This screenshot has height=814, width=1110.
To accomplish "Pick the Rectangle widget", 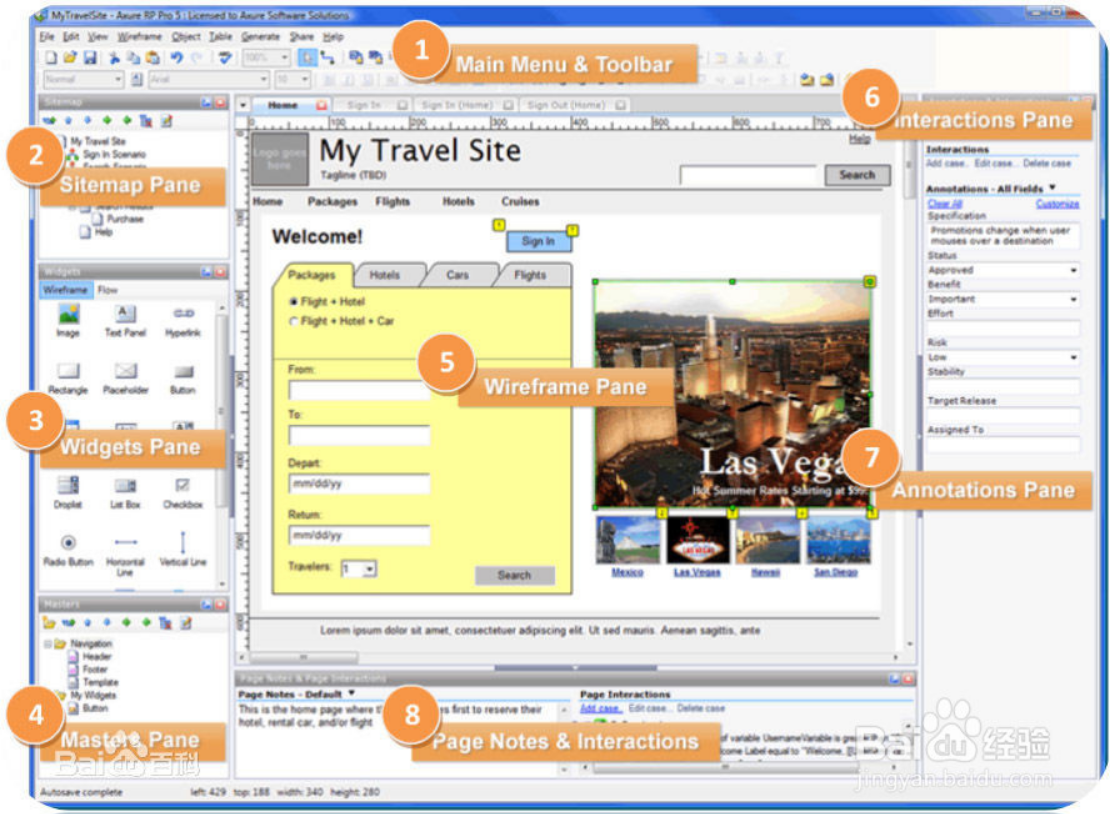I will click(x=69, y=371).
